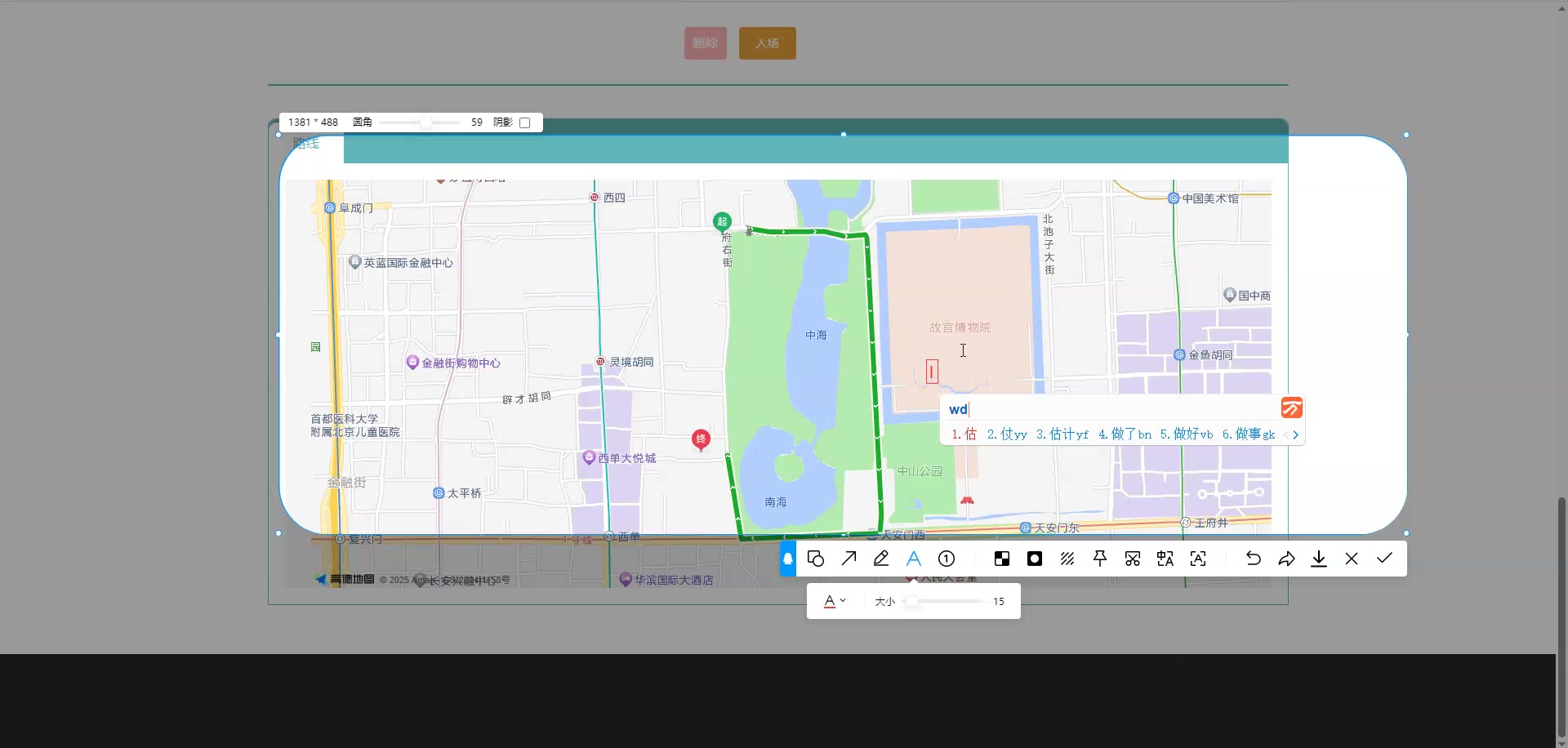The width and height of the screenshot is (1568, 748).
Task: Choose candidate 4 做了
Action: tap(1125, 434)
